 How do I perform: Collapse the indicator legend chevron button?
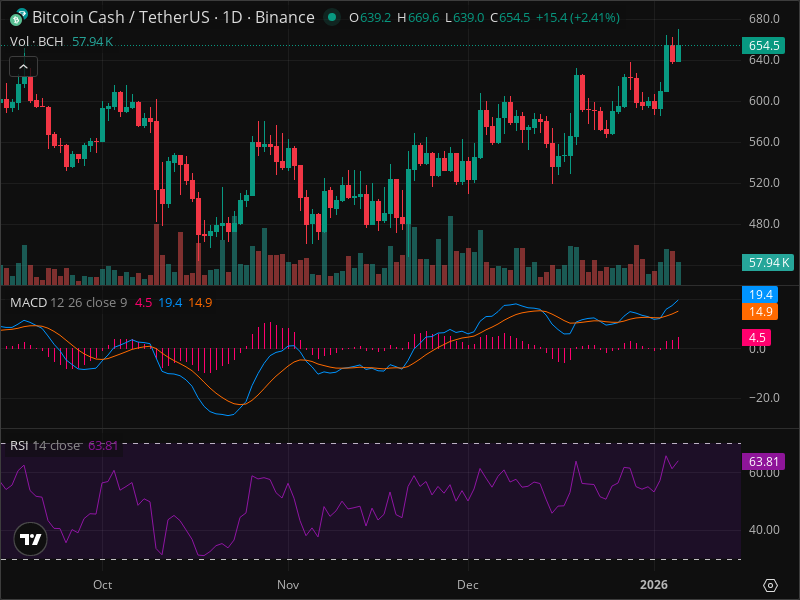(23, 67)
